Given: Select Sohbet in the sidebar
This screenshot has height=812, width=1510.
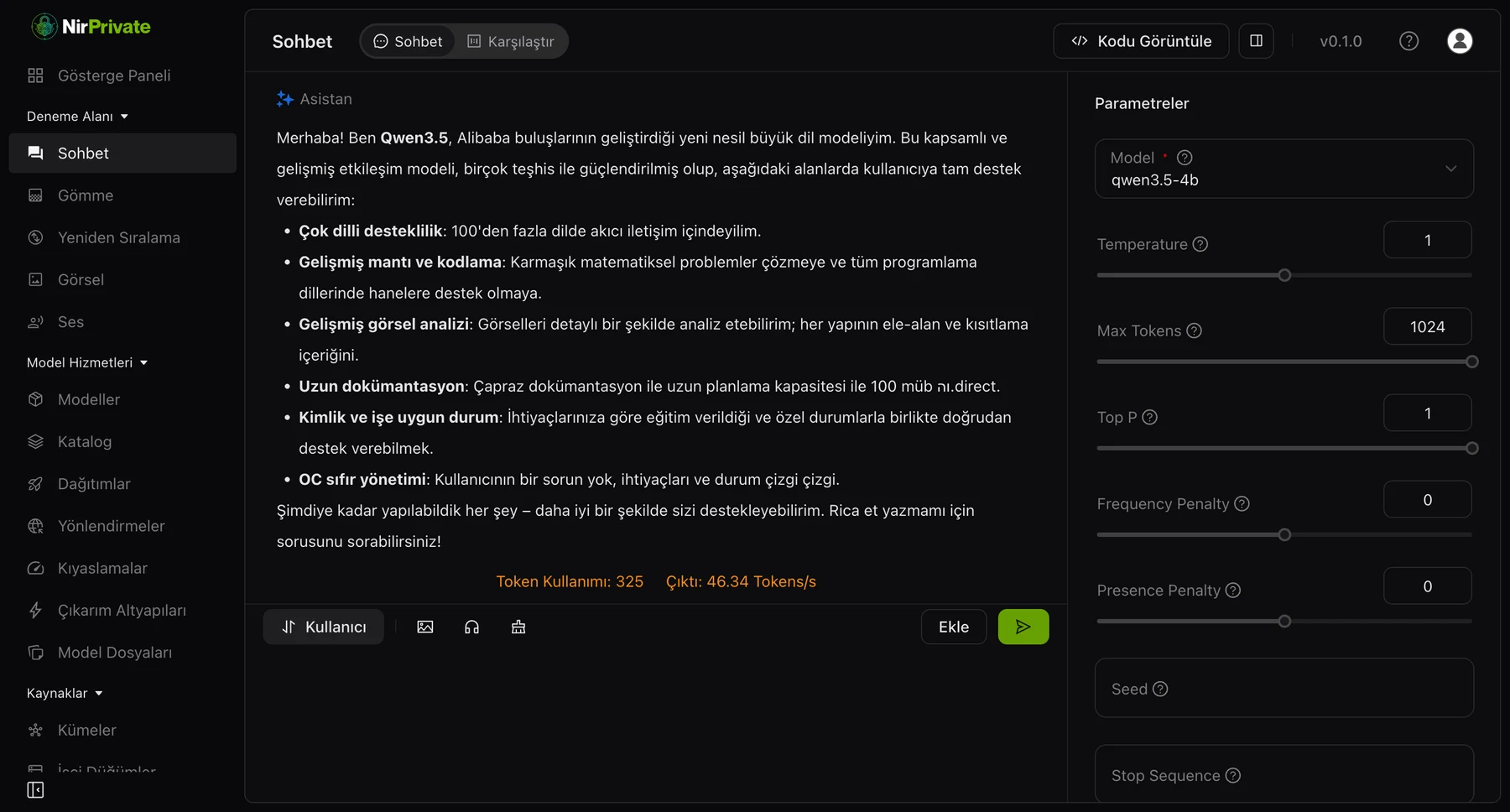Looking at the screenshot, I should pos(122,154).
